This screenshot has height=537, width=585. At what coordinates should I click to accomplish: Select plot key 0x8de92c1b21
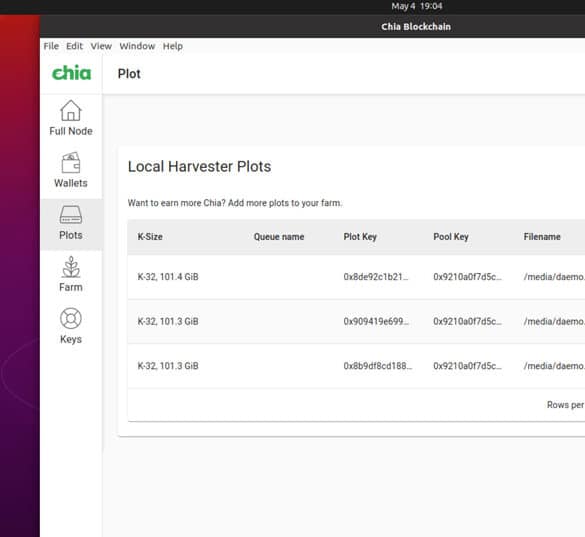[x=376, y=277]
